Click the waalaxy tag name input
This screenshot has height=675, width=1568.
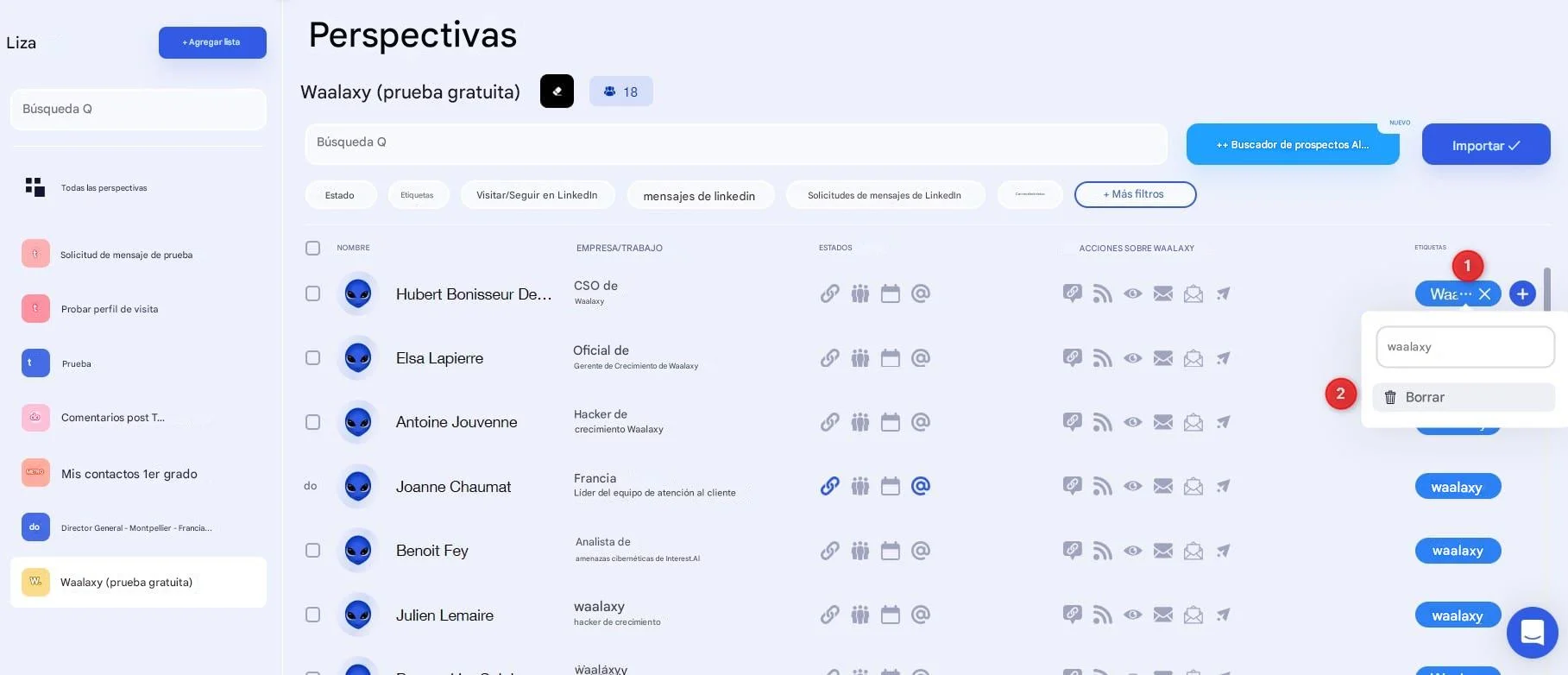click(x=1464, y=347)
